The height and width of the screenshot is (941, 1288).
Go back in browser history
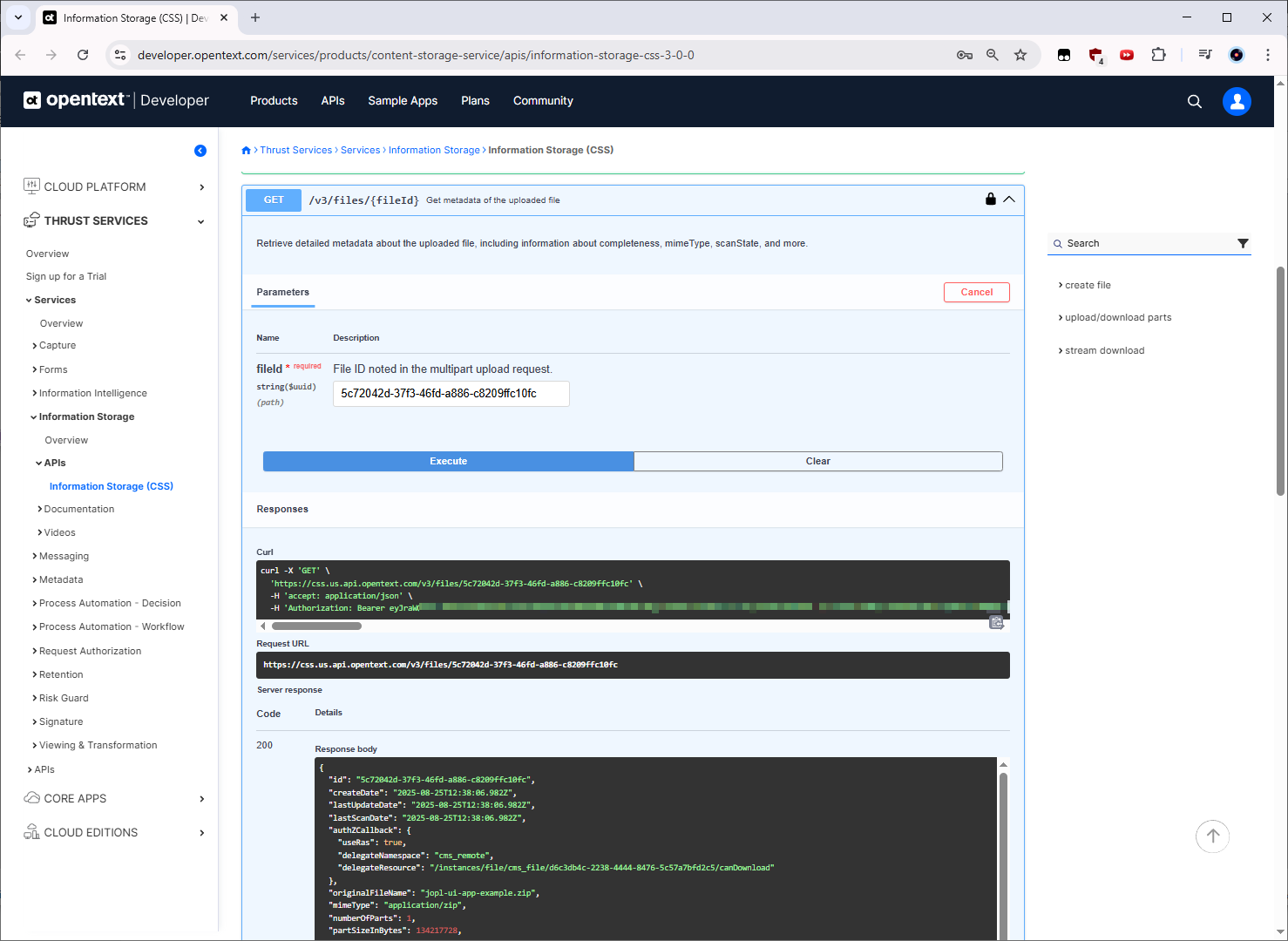click(x=20, y=55)
